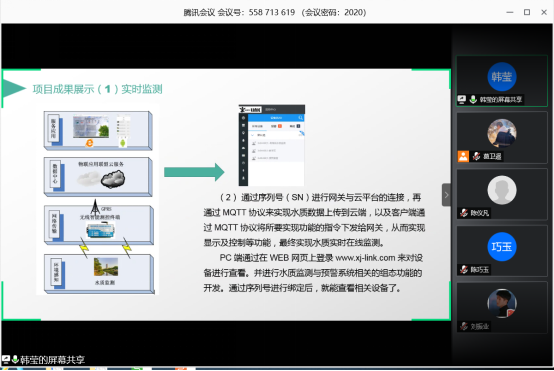Click screen-share icon at bottom-left of shared view
The width and height of the screenshot is (554, 371).
pyautogui.click(x=6, y=359)
